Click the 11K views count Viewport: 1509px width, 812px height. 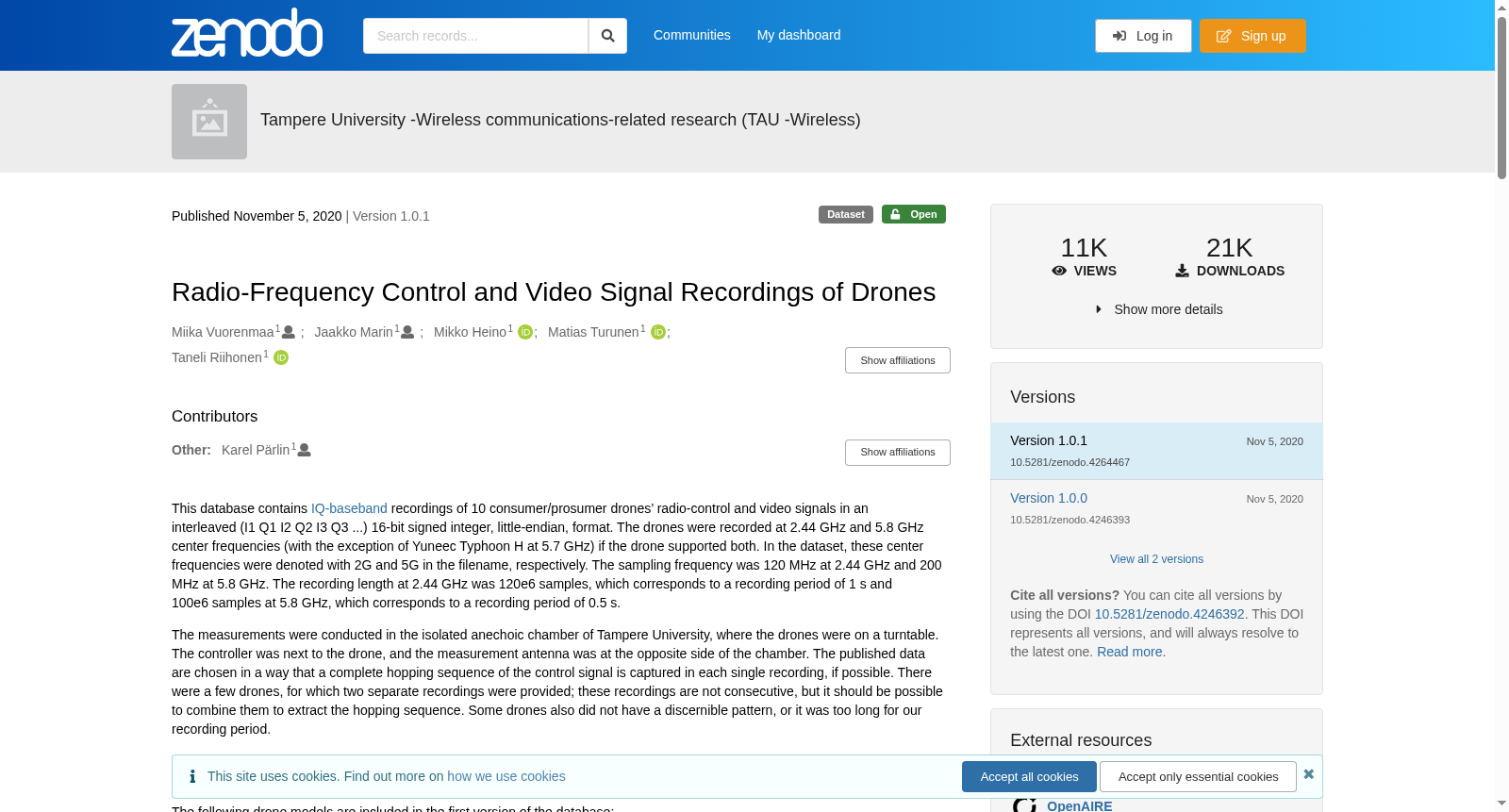tap(1084, 248)
